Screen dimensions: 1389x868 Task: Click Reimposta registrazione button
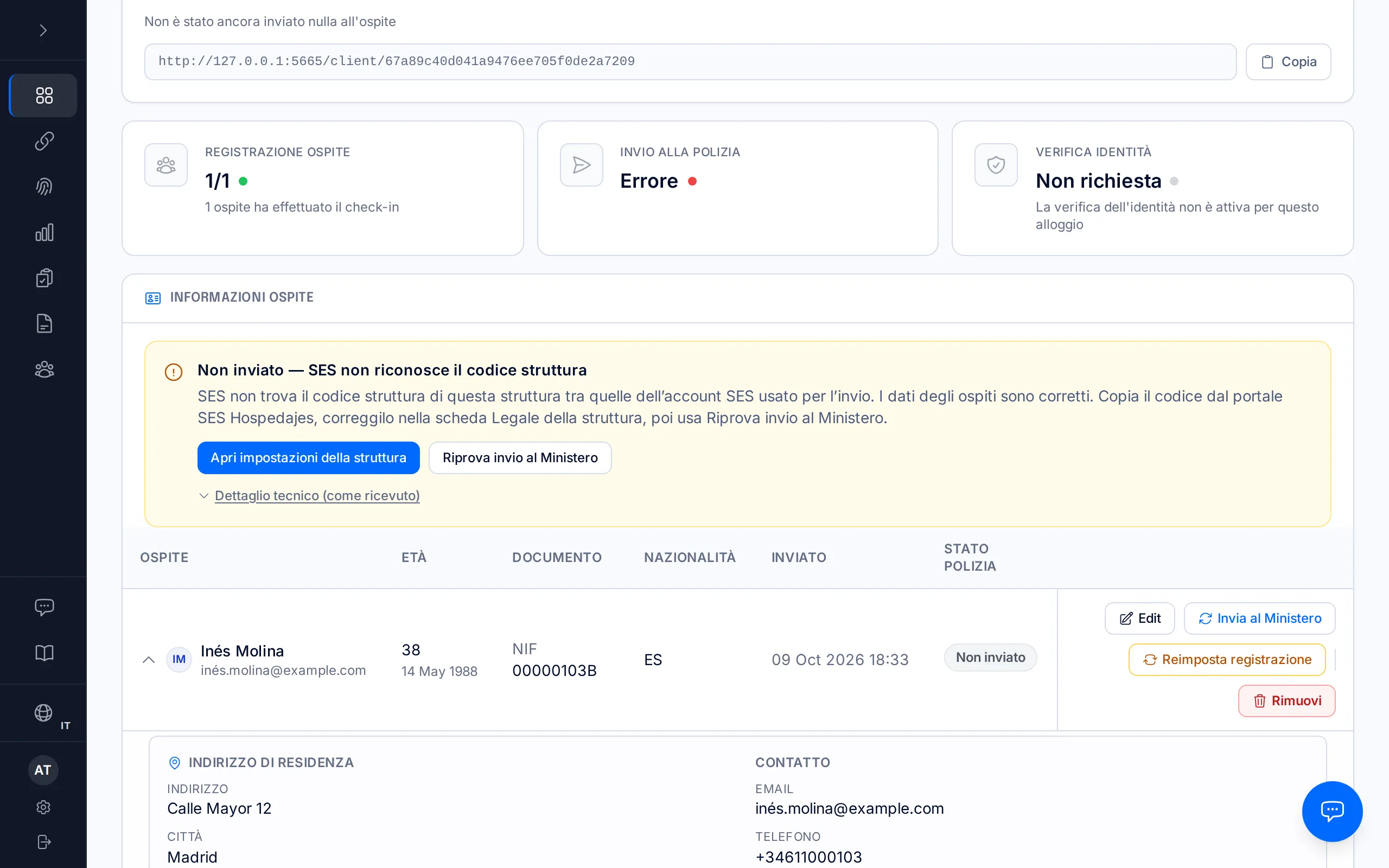click(x=1227, y=660)
